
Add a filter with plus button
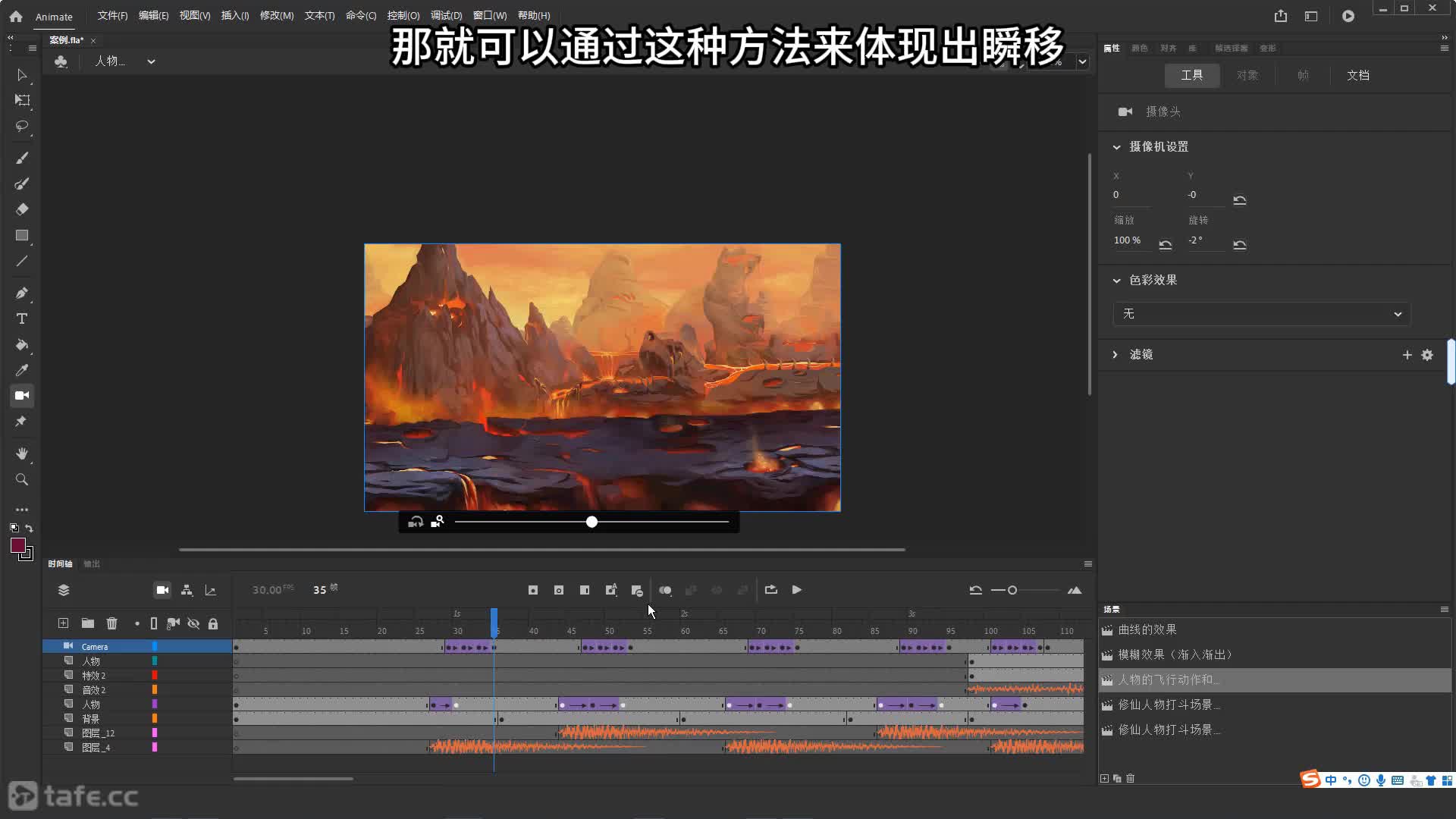pos(1407,355)
